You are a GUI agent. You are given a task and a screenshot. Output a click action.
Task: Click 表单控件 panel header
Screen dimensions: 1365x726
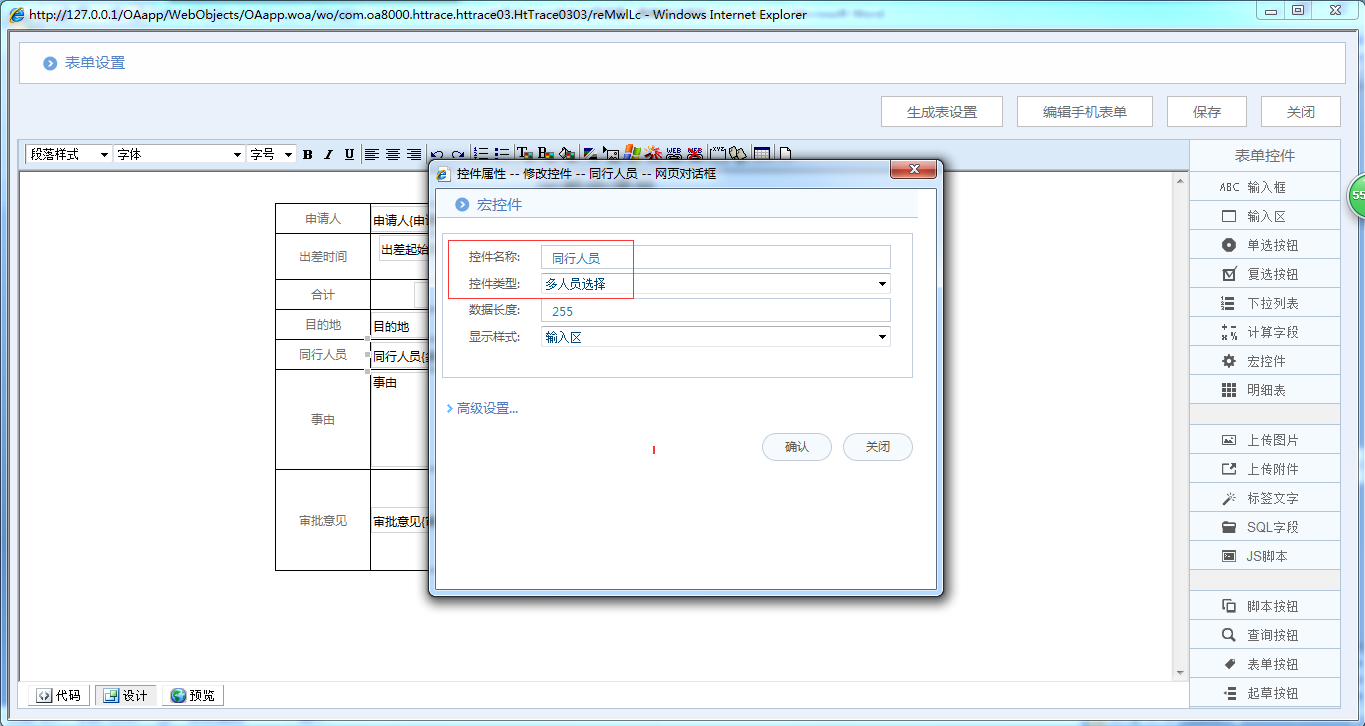tap(1264, 156)
